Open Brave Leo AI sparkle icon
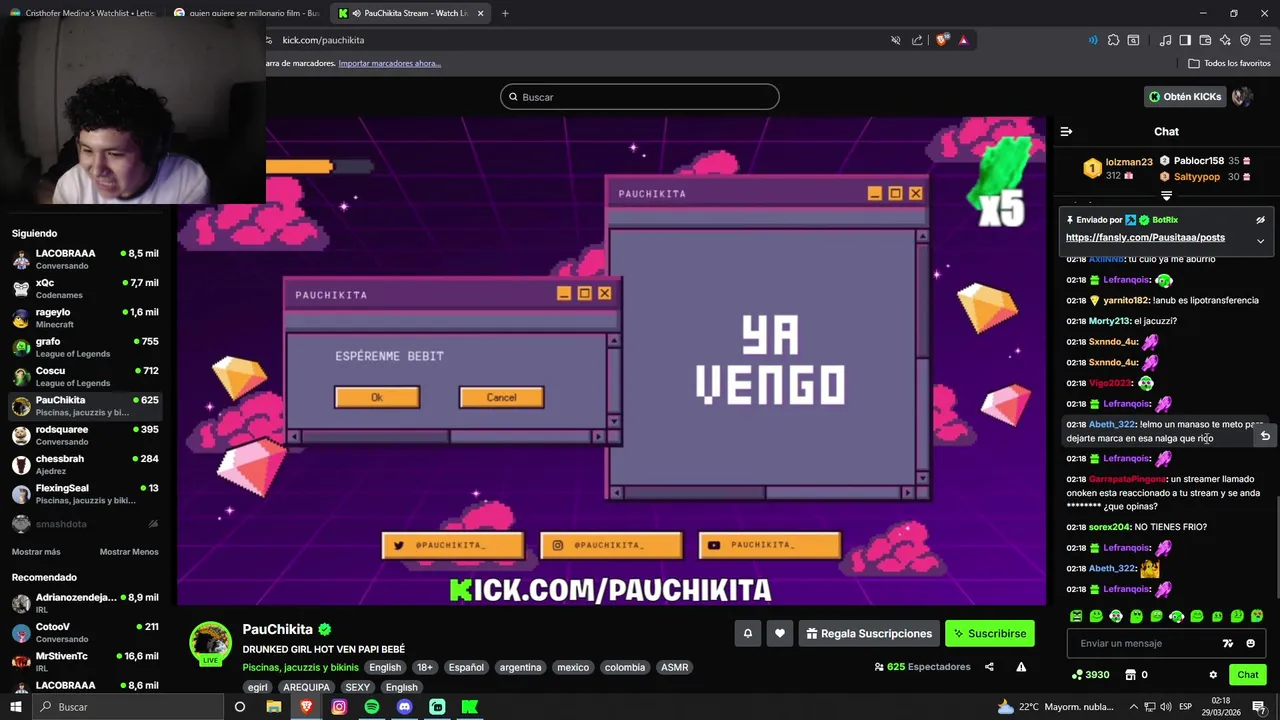The image size is (1280, 720). 1225,40
